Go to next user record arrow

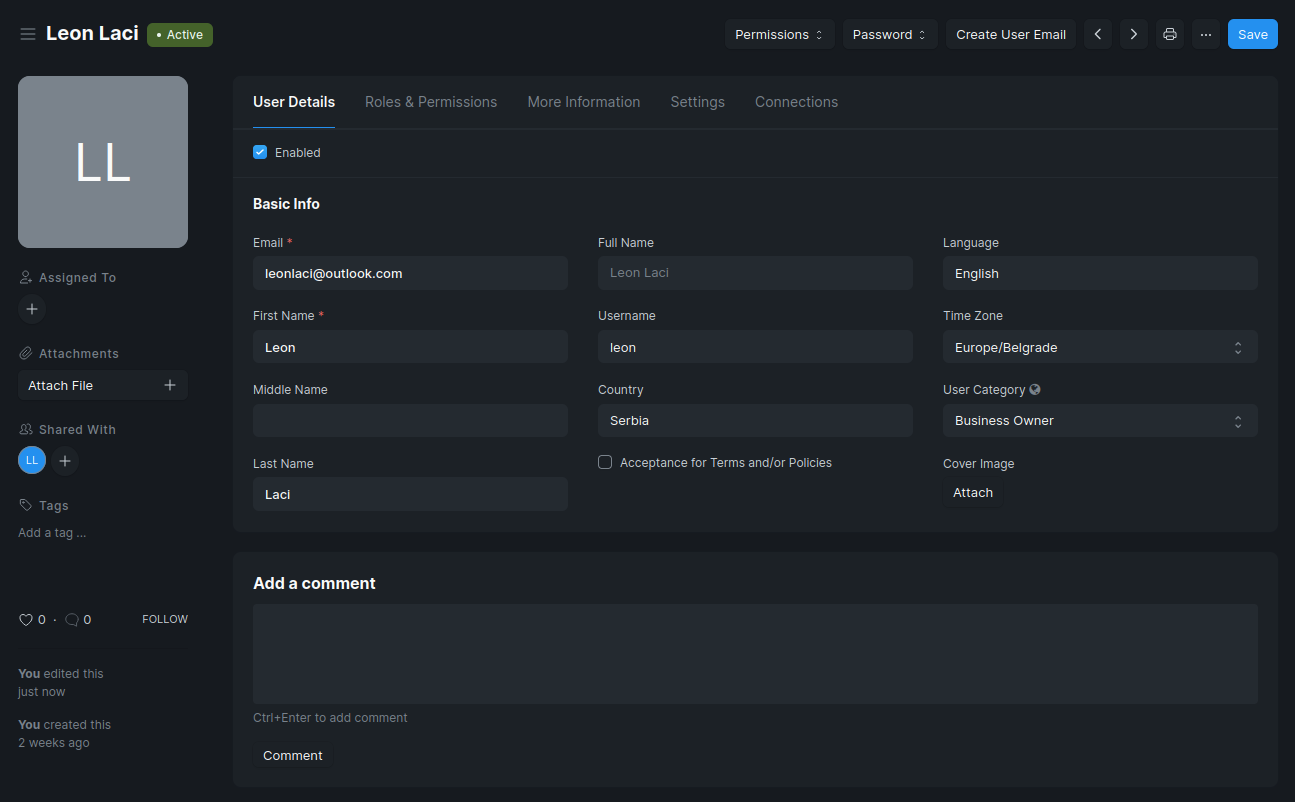coord(1133,34)
